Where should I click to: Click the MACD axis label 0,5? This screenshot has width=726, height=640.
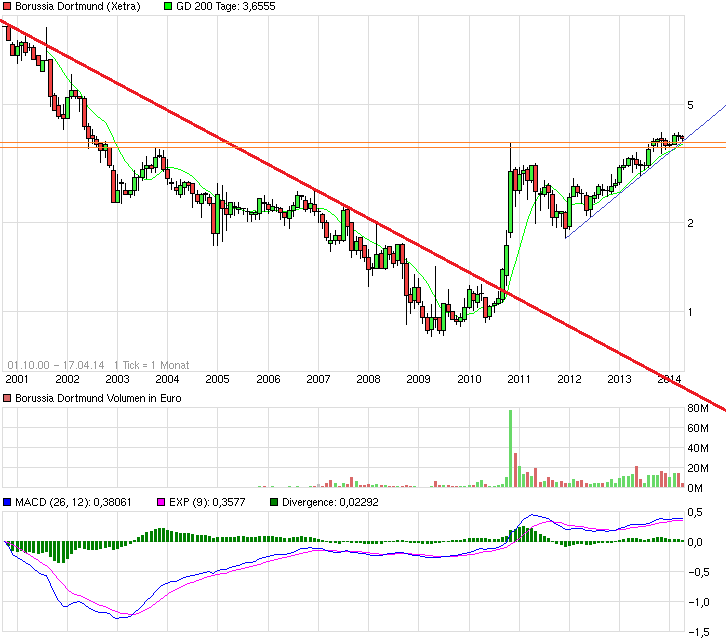click(x=695, y=512)
